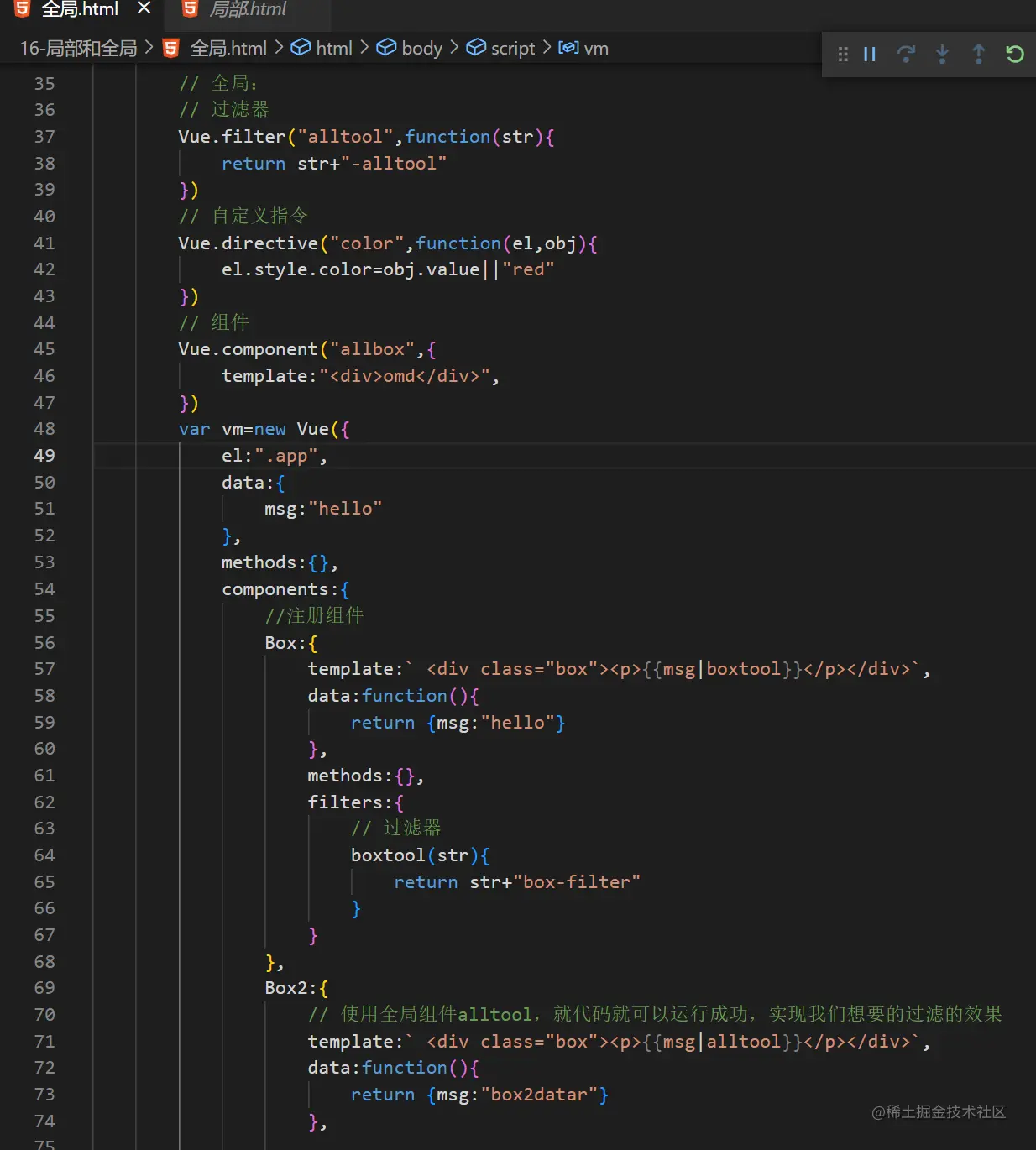Click the debug Step Out icon

click(978, 55)
